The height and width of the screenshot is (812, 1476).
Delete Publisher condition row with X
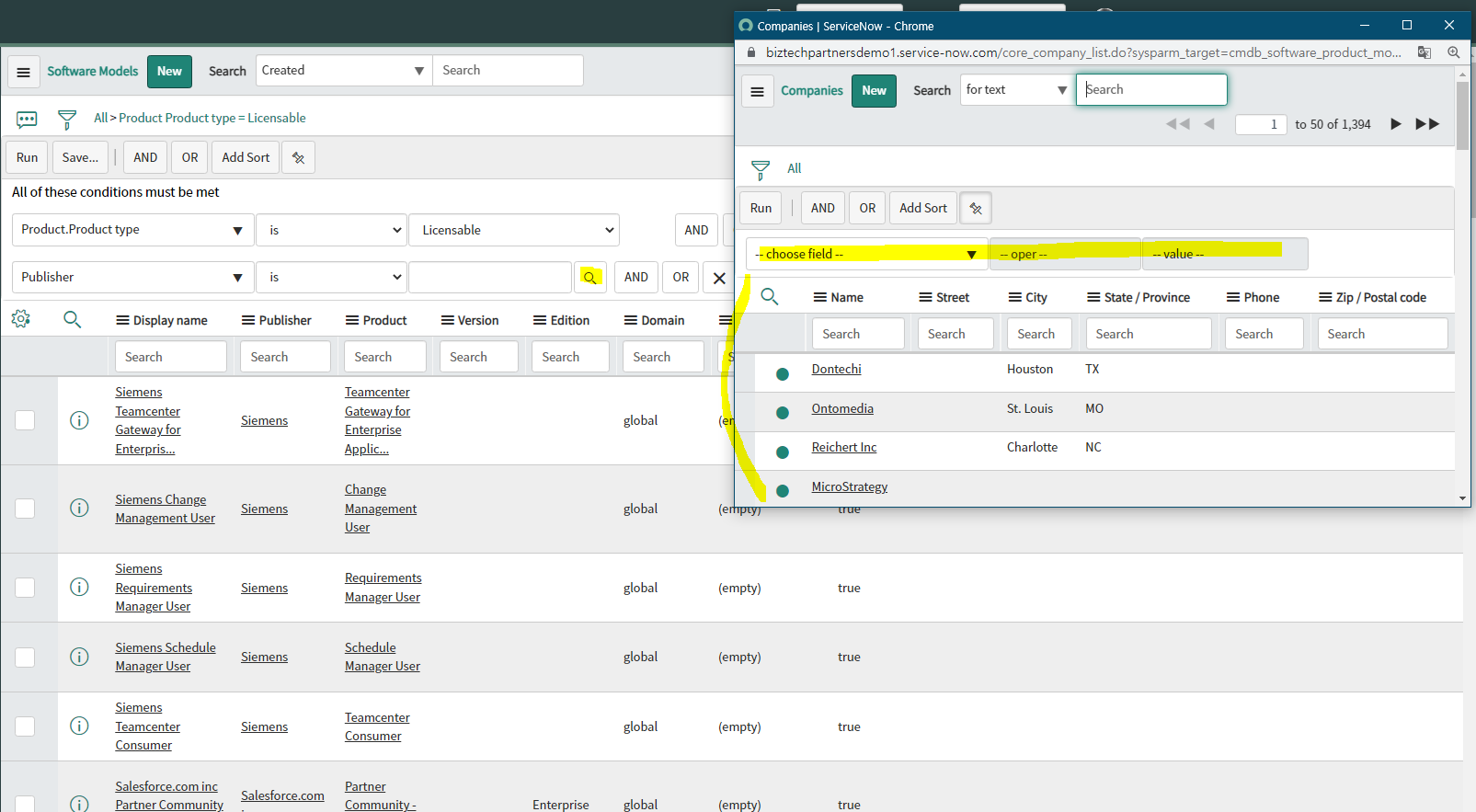(x=719, y=278)
